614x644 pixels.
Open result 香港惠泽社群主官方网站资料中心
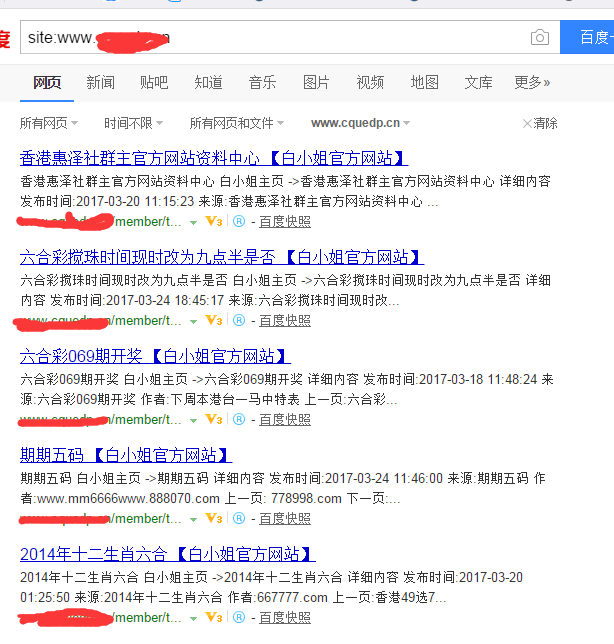(214, 158)
